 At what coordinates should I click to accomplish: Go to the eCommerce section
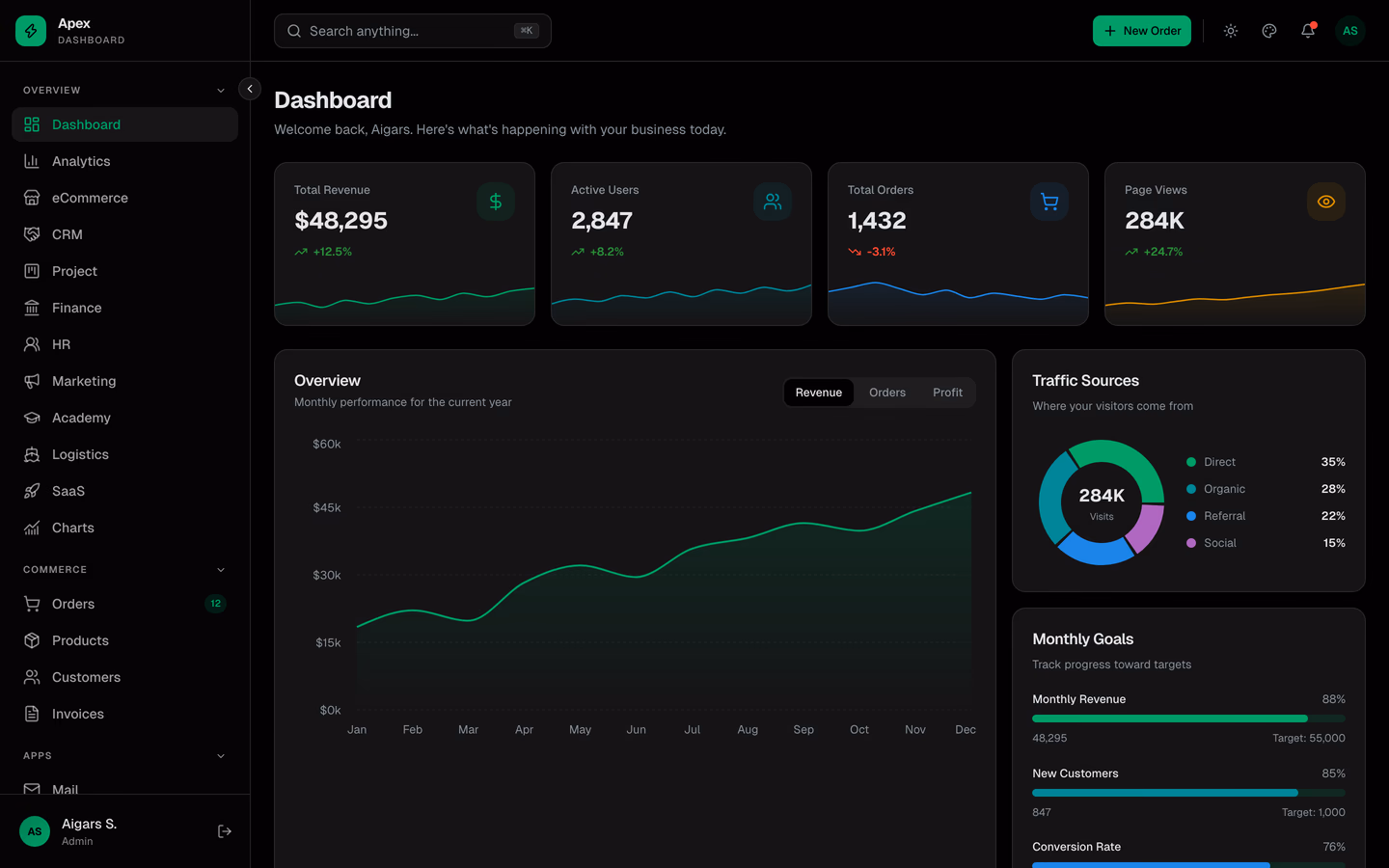coord(124,198)
